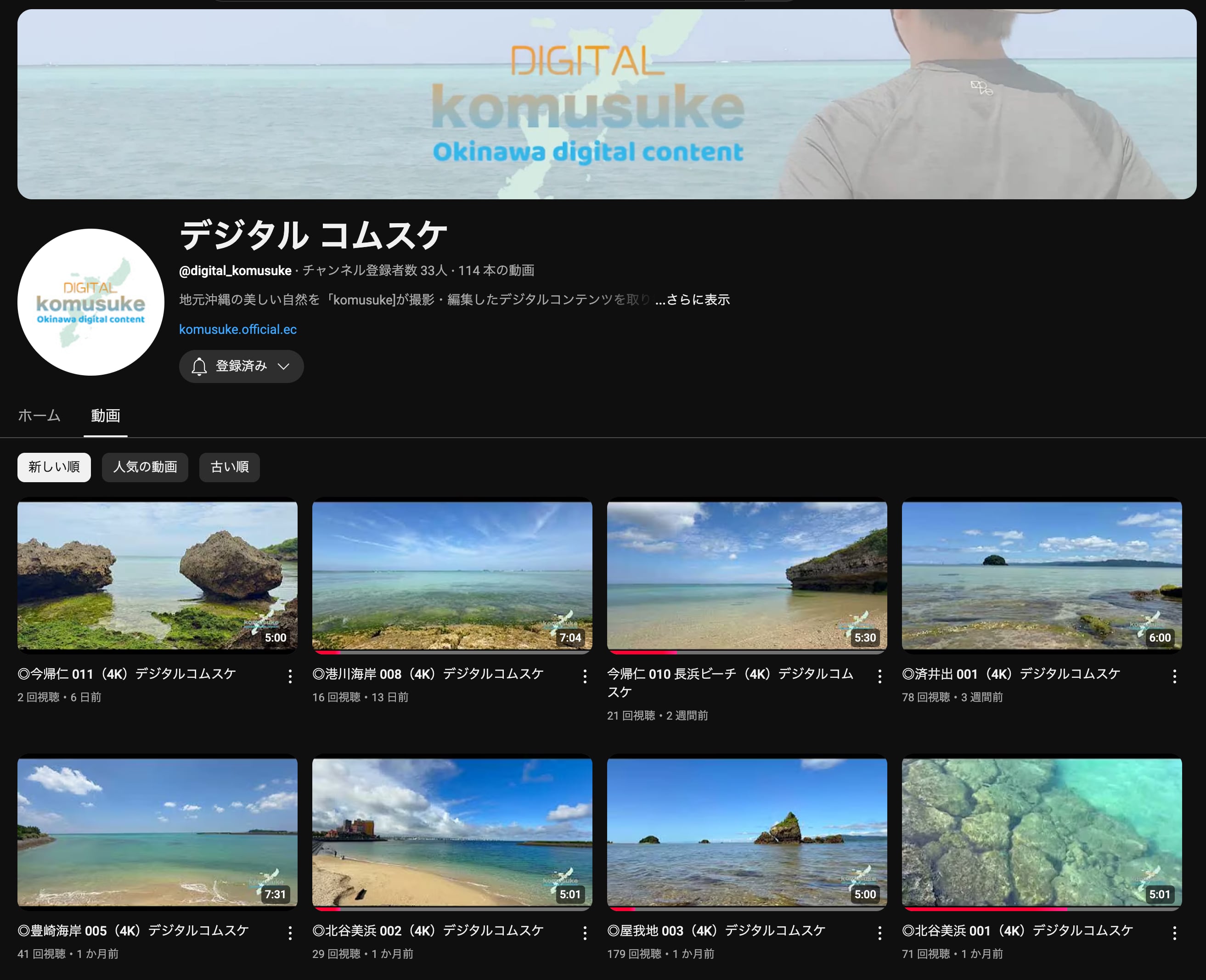
Task: Open options menu for 豊崎海岸 005 video
Action: tap(290, 933)
